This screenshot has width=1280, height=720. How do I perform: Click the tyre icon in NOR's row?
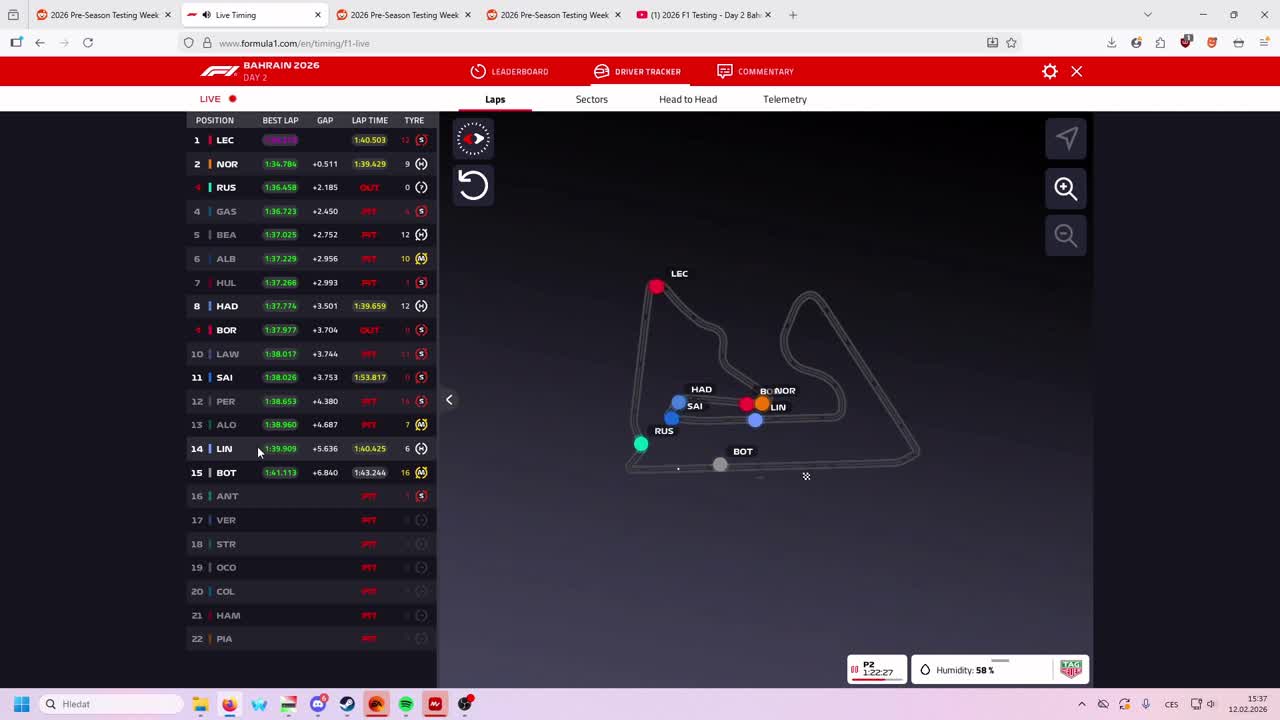421,164
